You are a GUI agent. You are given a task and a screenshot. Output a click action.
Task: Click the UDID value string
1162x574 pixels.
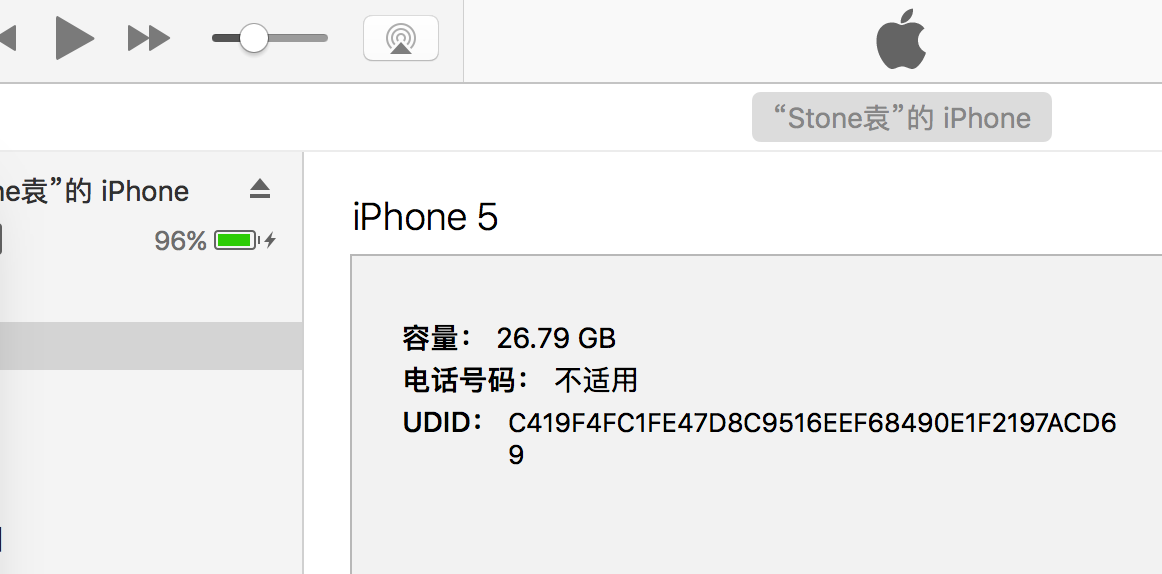tap(812, 438)
